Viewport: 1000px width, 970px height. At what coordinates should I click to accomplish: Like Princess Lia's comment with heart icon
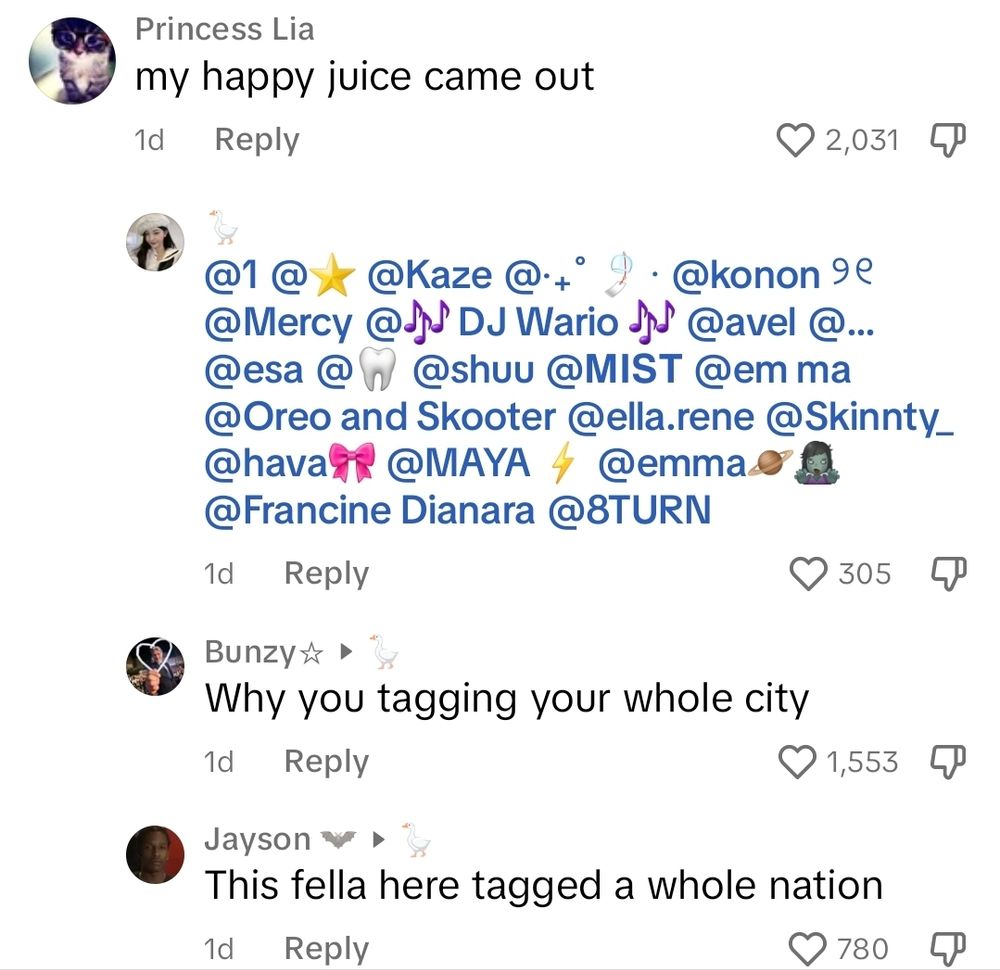coord(795,140)
